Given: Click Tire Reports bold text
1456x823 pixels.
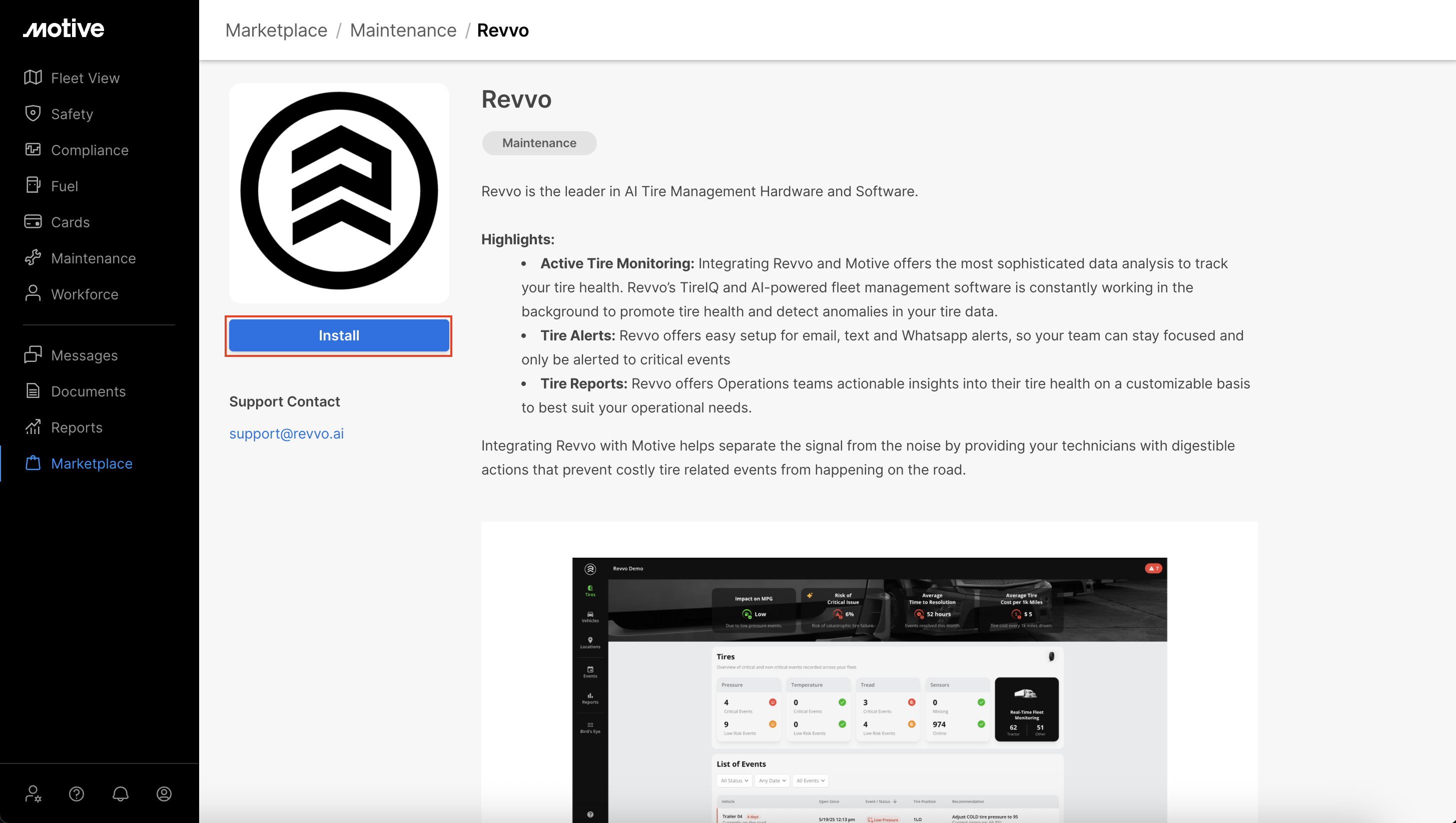Looking at the screenshot, I should tap(584, 383).
